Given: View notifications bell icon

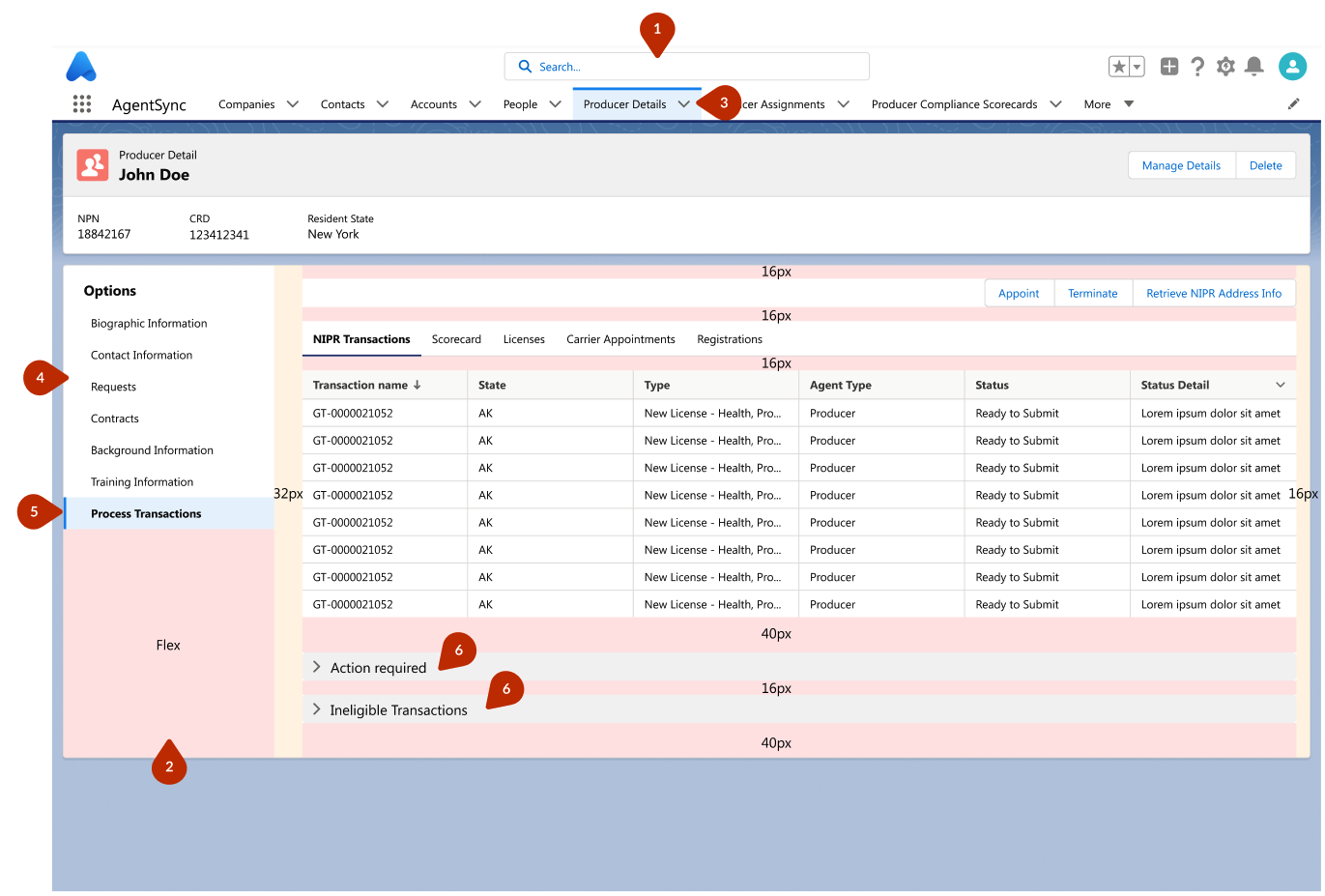Looking at the screenshot, I should coord(1254,67).
